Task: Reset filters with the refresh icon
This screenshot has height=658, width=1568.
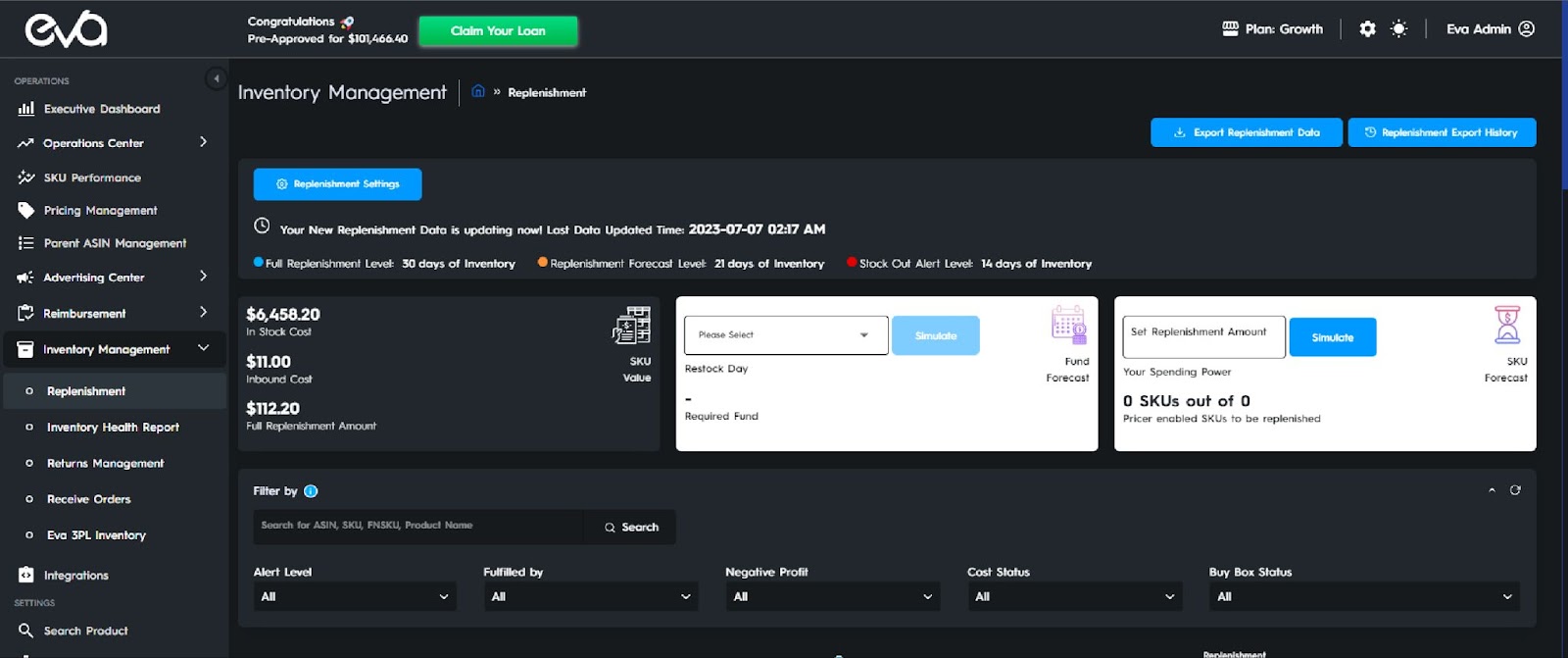Action: pyautogui.click(x=1515, y=490)
